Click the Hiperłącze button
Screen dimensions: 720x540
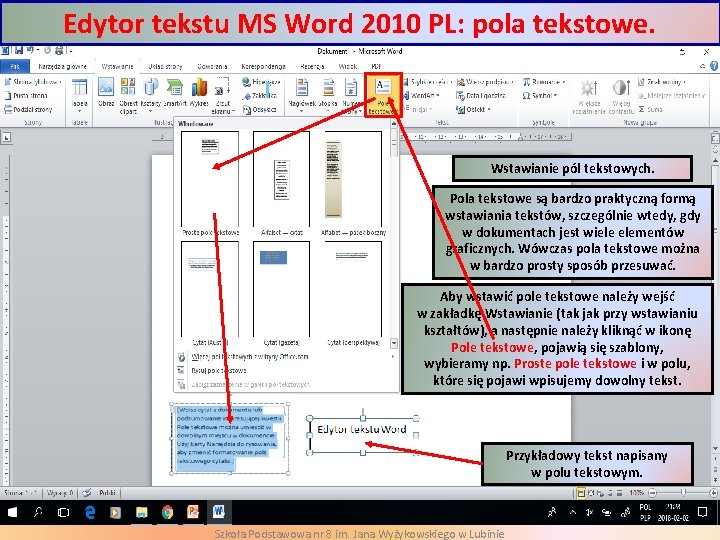[x=261, y=82]
